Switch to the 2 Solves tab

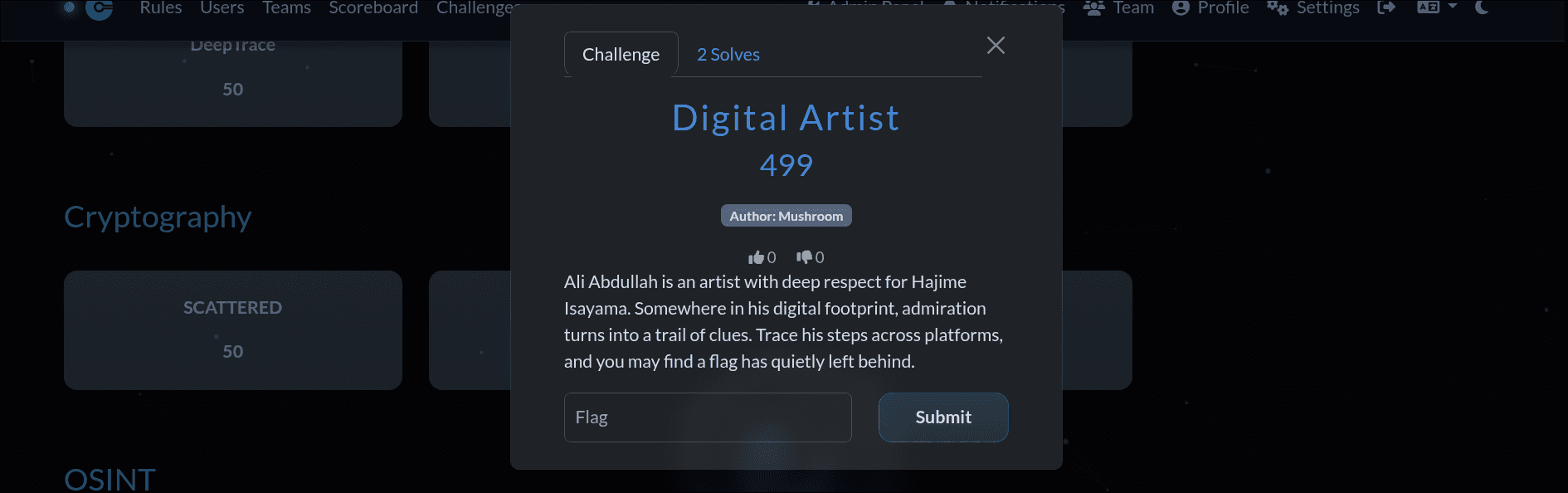(728, 53)
